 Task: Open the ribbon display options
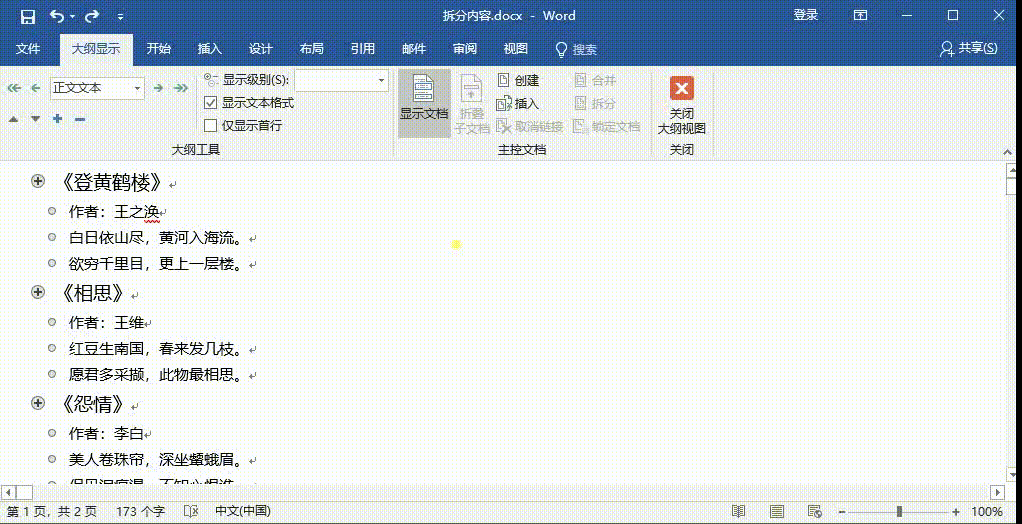coord(860,16)
